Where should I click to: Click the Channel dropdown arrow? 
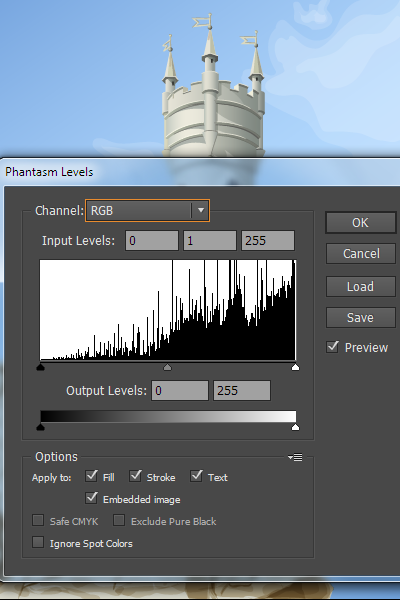click(x=201, y=210)
